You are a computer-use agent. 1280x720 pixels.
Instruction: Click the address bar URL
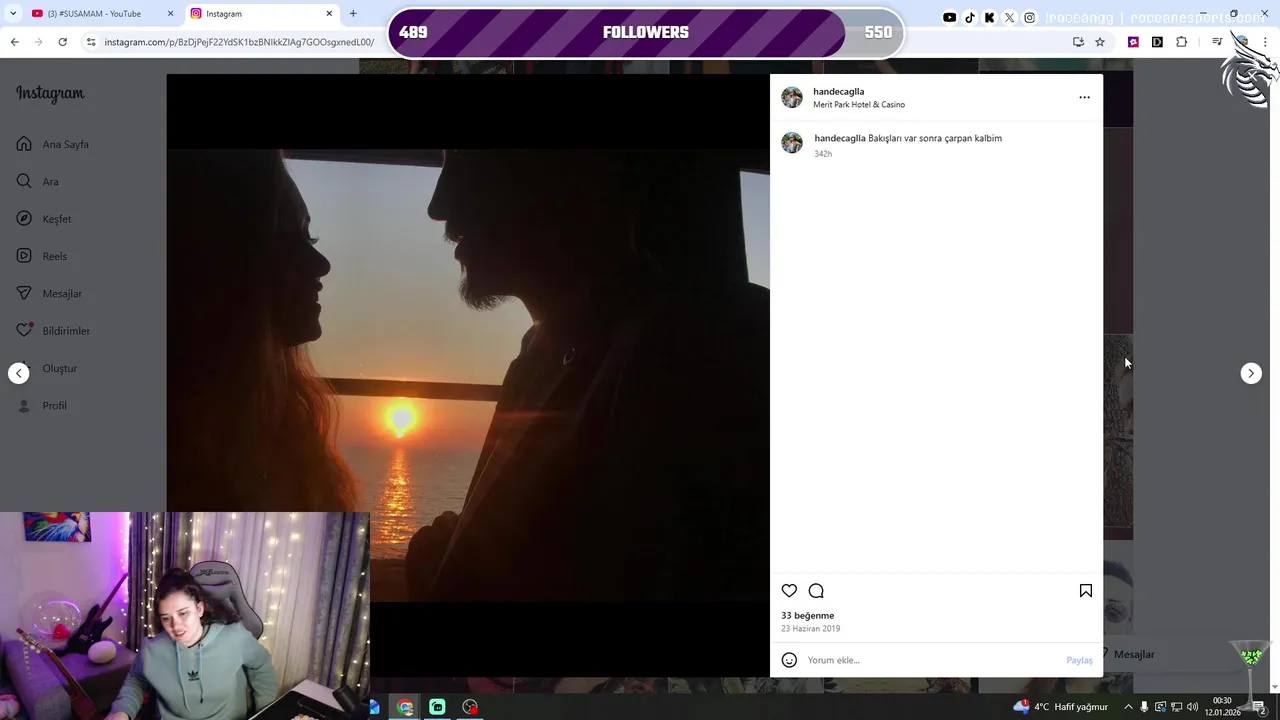point(239,42)
